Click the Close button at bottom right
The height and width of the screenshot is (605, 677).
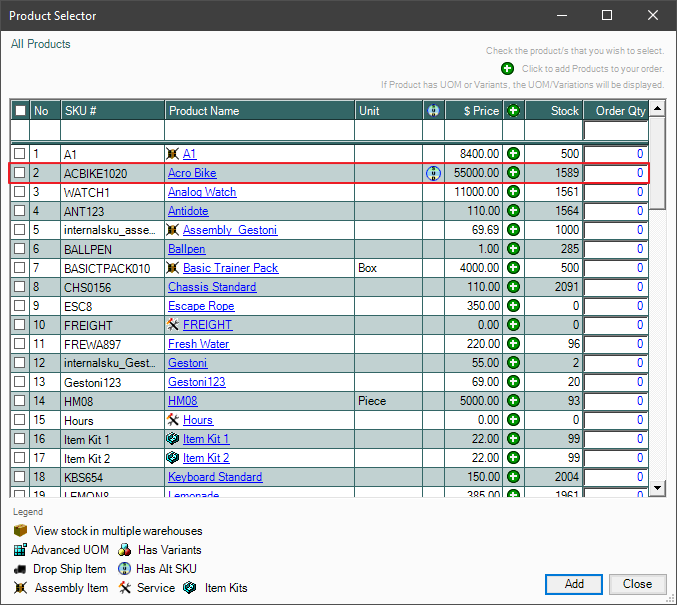tap(637, 584)
